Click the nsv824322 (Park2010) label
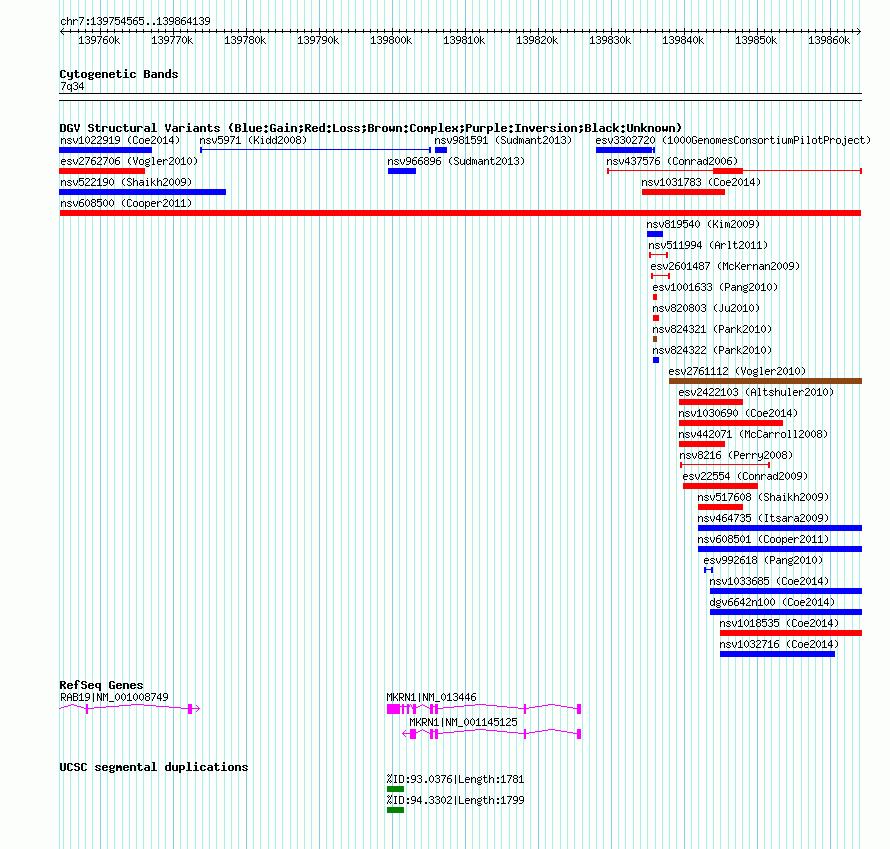 tap(712, 350)
